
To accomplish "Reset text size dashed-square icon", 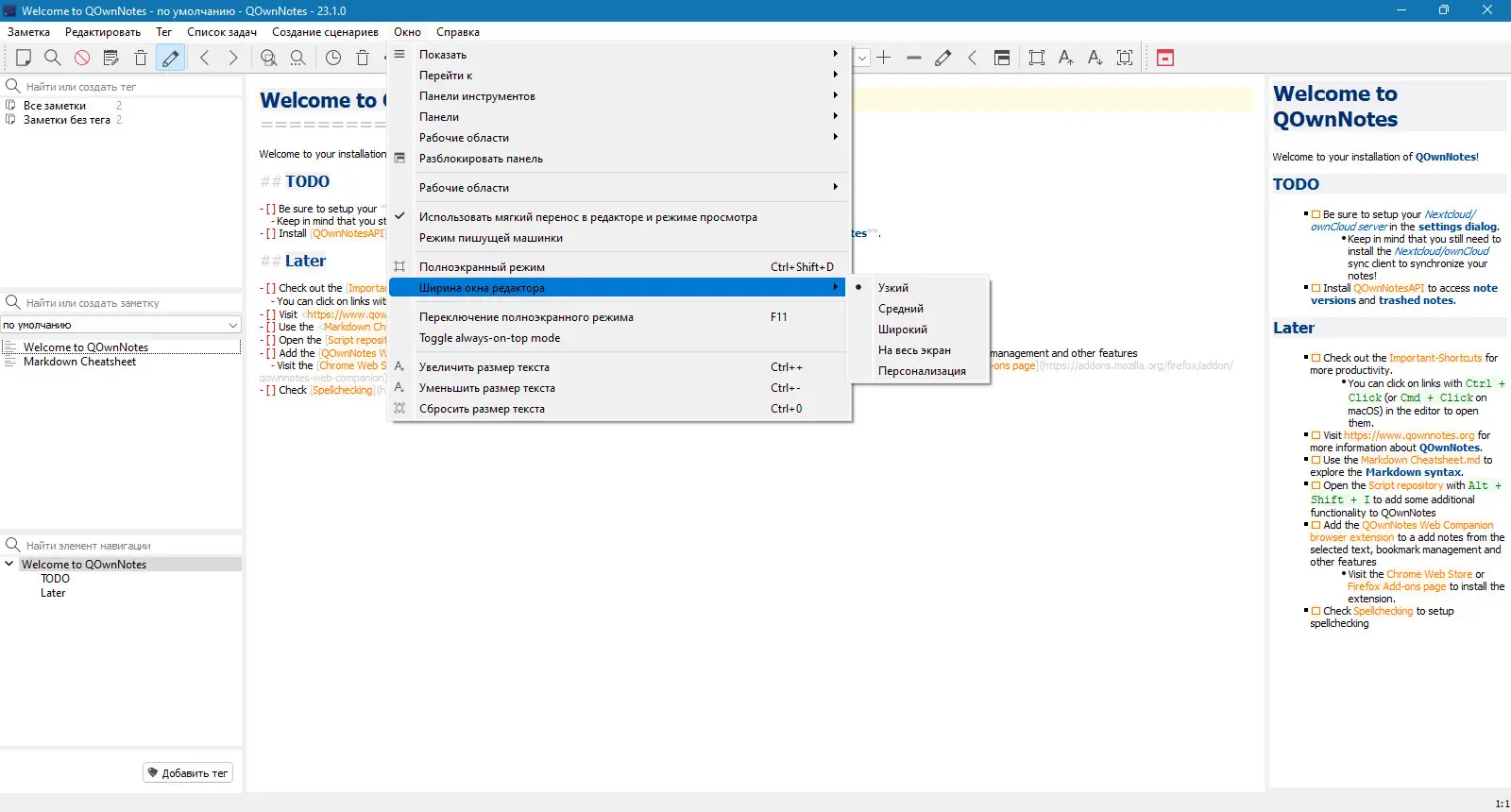I will (x=1125, y=58).
